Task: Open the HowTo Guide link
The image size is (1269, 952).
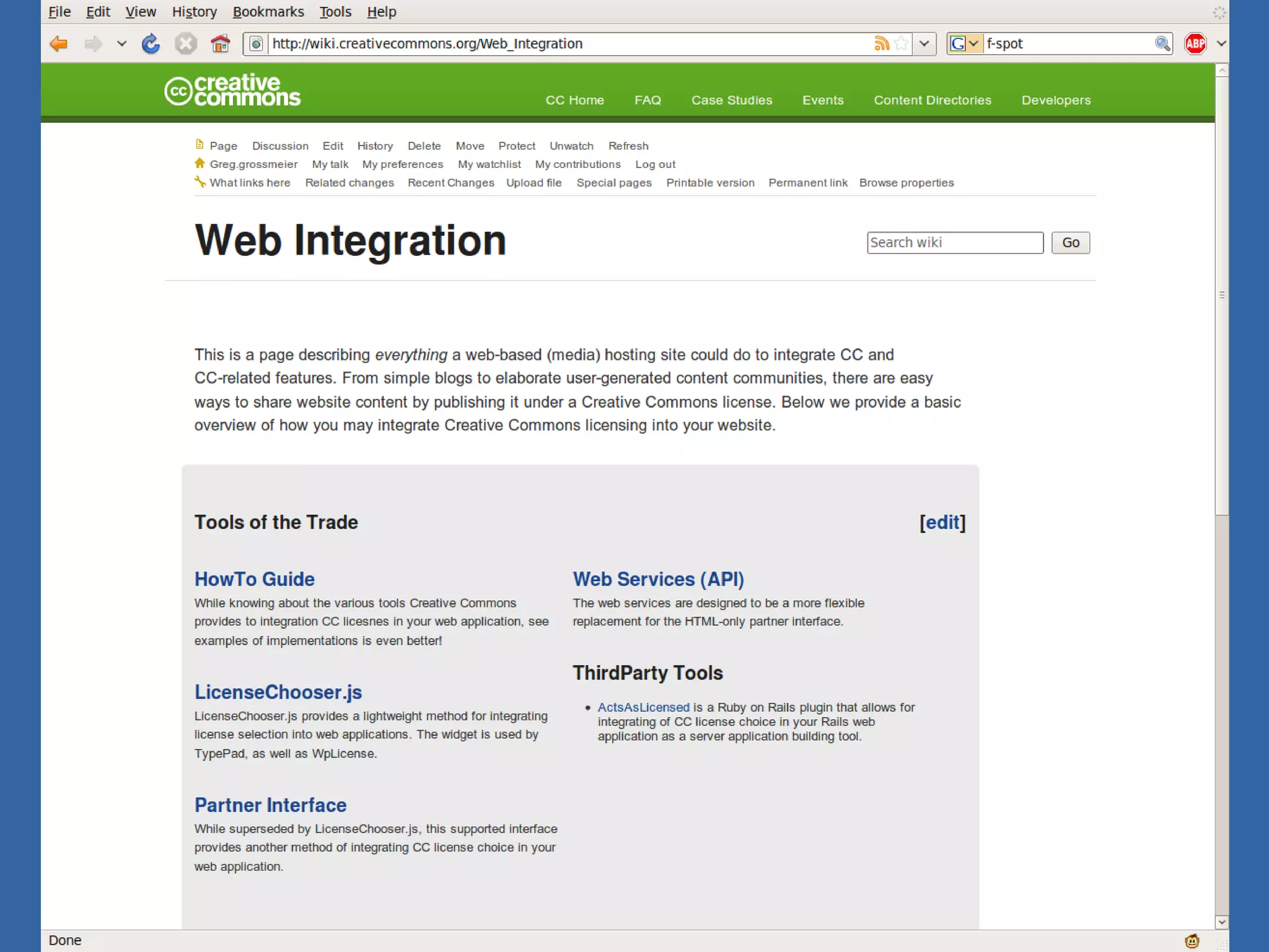Action: 255,579
